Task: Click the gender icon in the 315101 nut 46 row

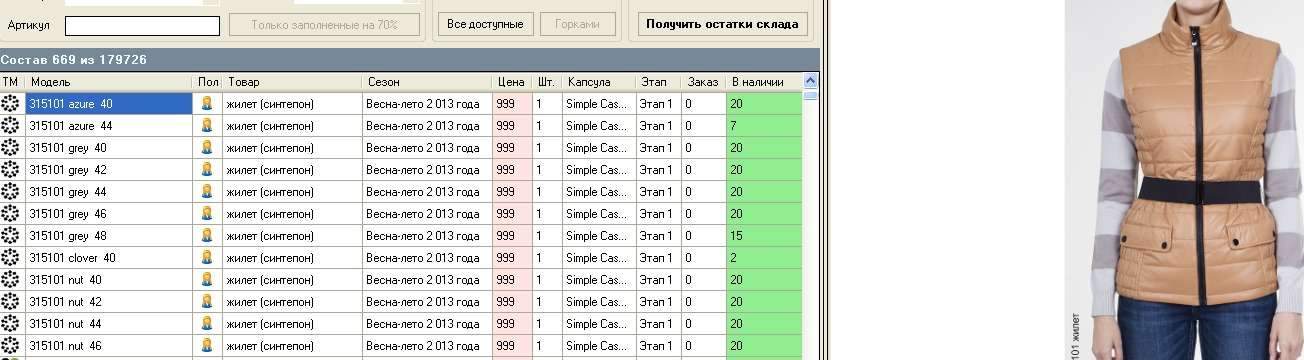Action: (x=207, y=345)
